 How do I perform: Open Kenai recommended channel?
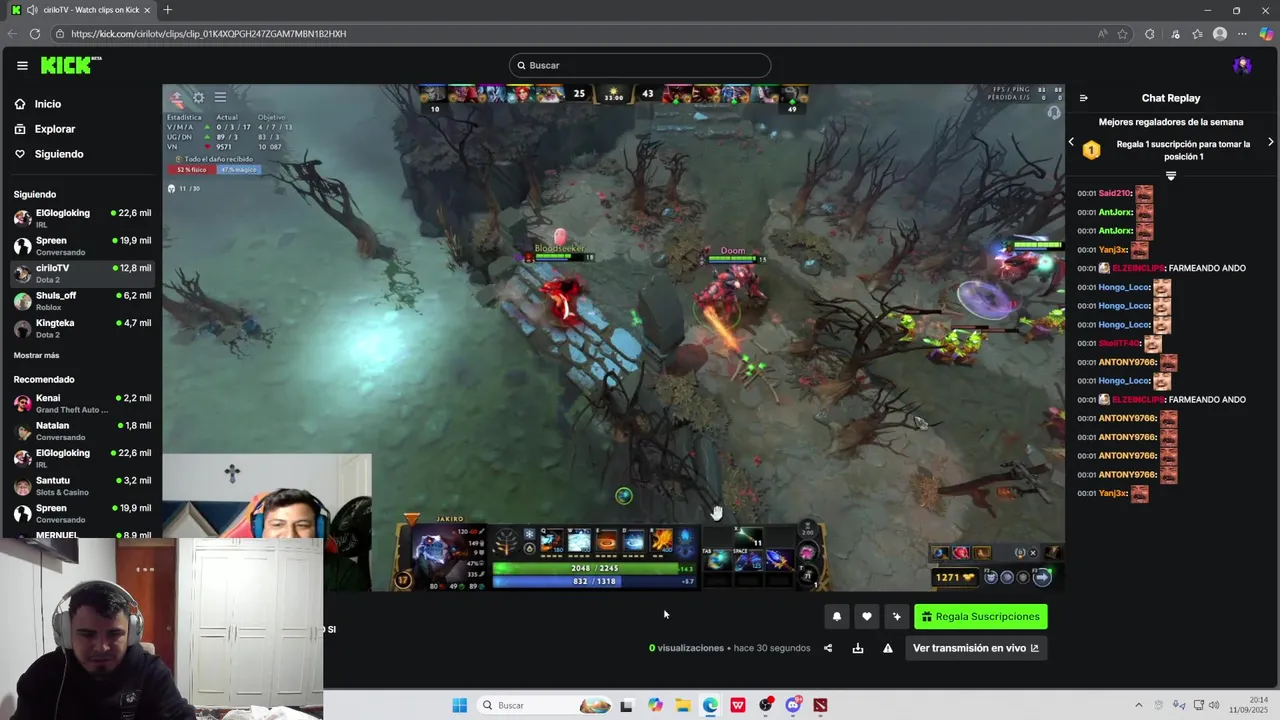82,402
